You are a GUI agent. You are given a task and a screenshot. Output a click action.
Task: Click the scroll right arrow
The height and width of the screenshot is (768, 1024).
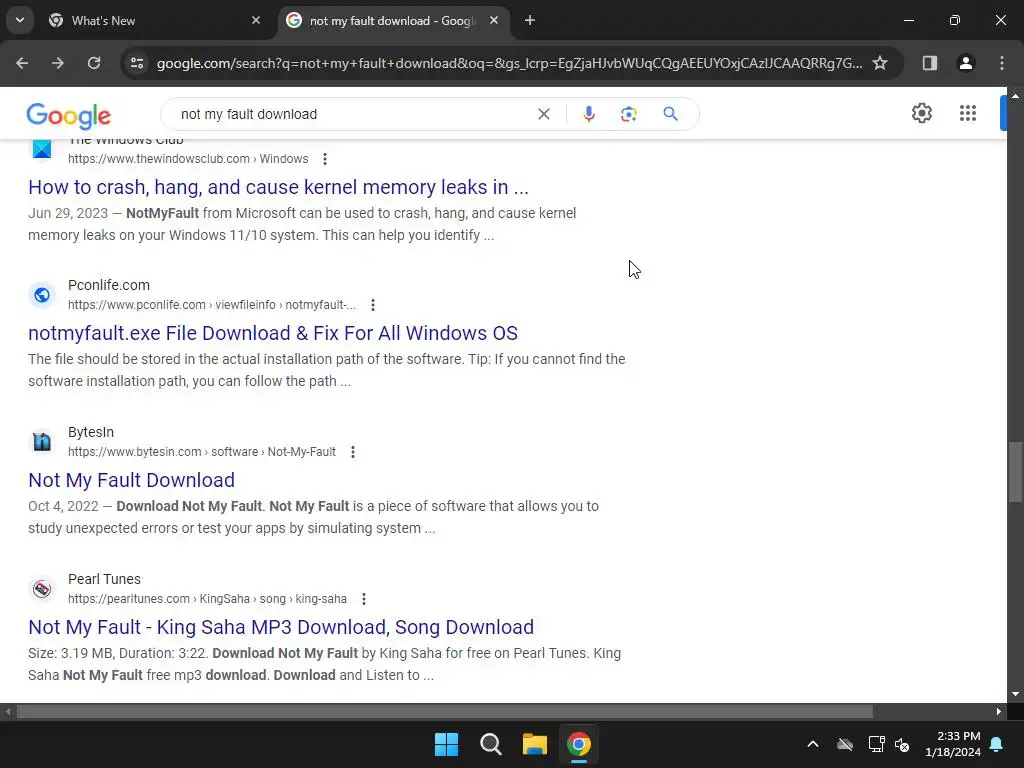pos(999,711)
